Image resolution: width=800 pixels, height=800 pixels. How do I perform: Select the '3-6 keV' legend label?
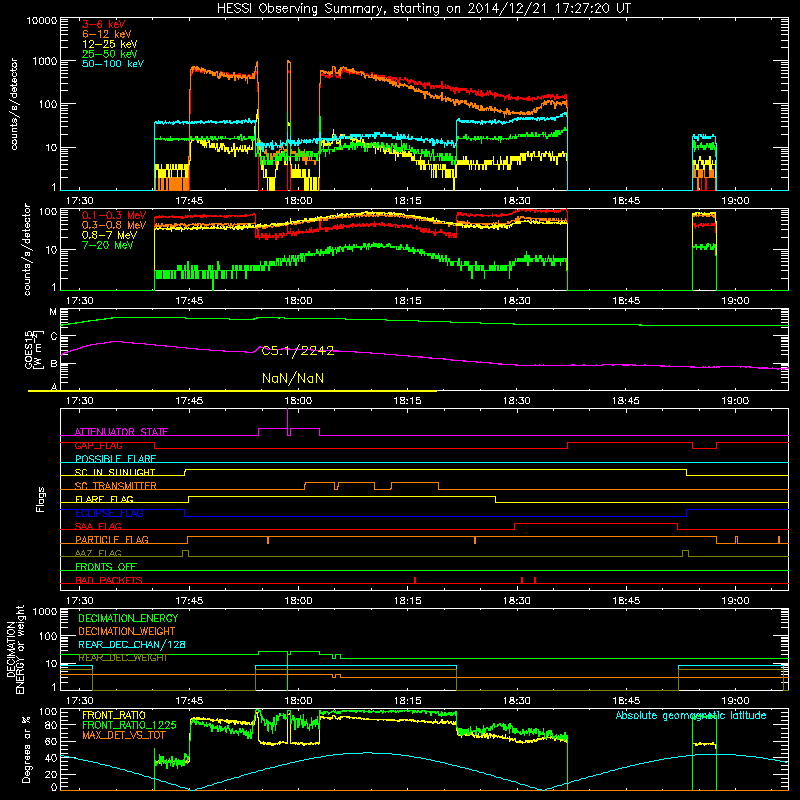tap(104, 24)
